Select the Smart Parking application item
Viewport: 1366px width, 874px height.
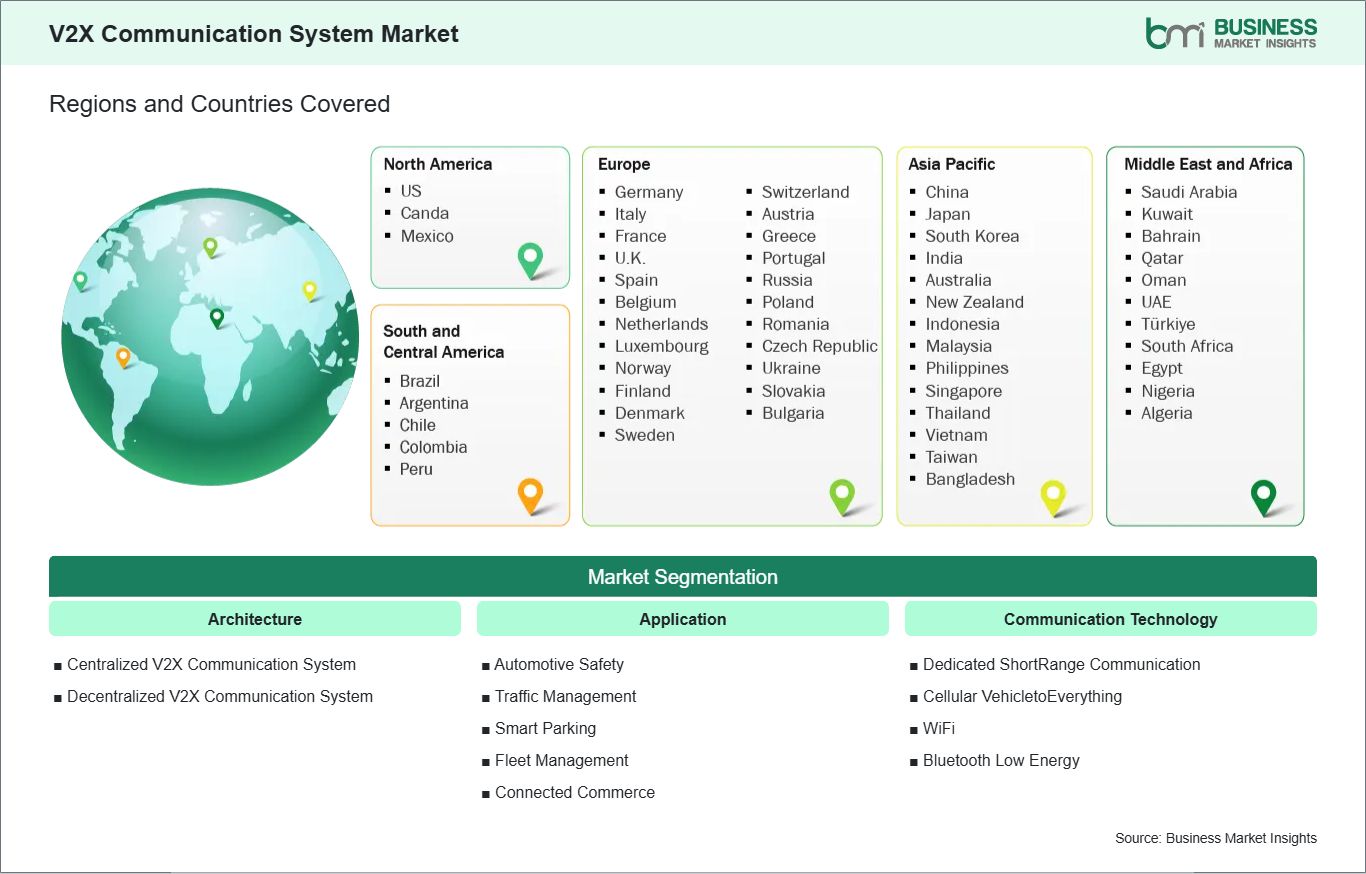545,728
